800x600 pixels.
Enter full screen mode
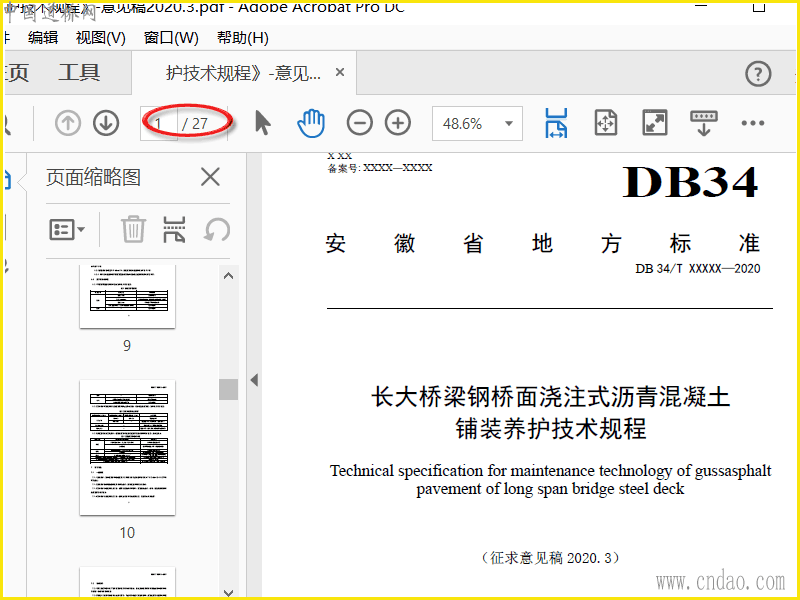tap(655, 123)
